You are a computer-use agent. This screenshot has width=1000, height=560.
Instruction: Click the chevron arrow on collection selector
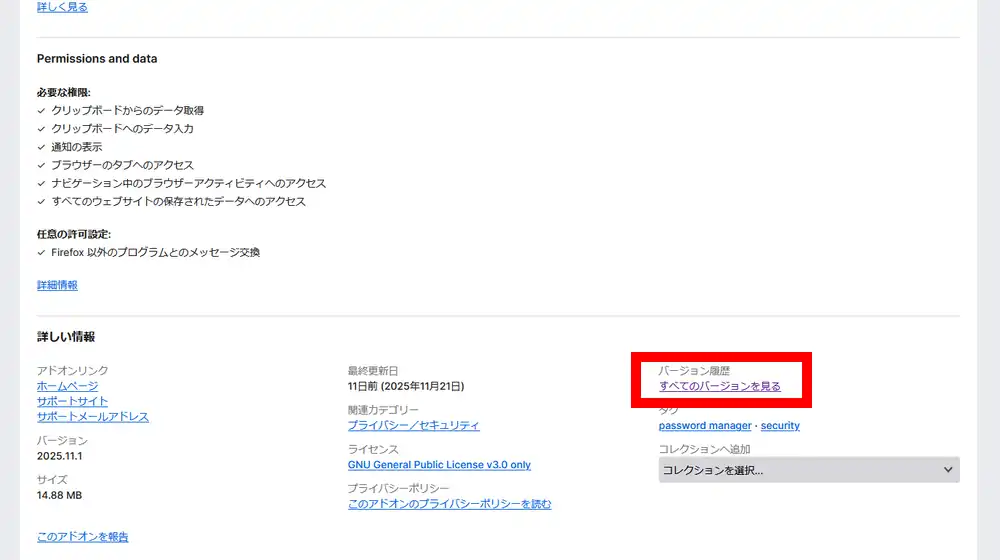coord(948,470)
